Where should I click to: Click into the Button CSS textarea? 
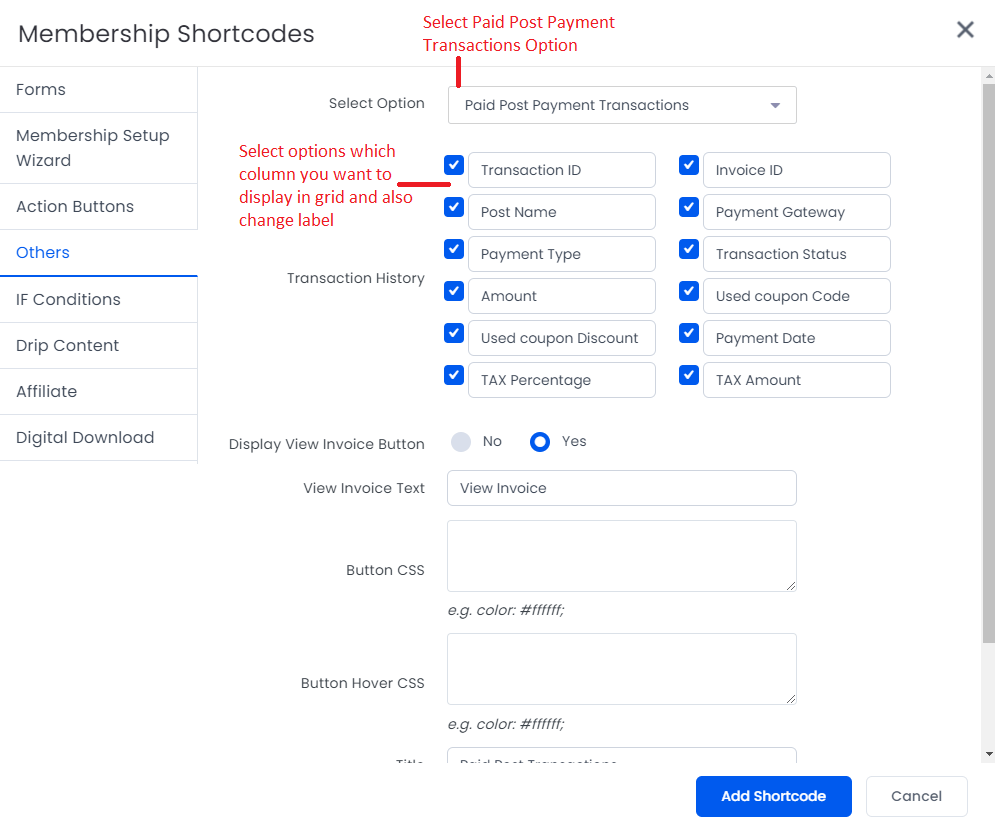click(621, 556)
